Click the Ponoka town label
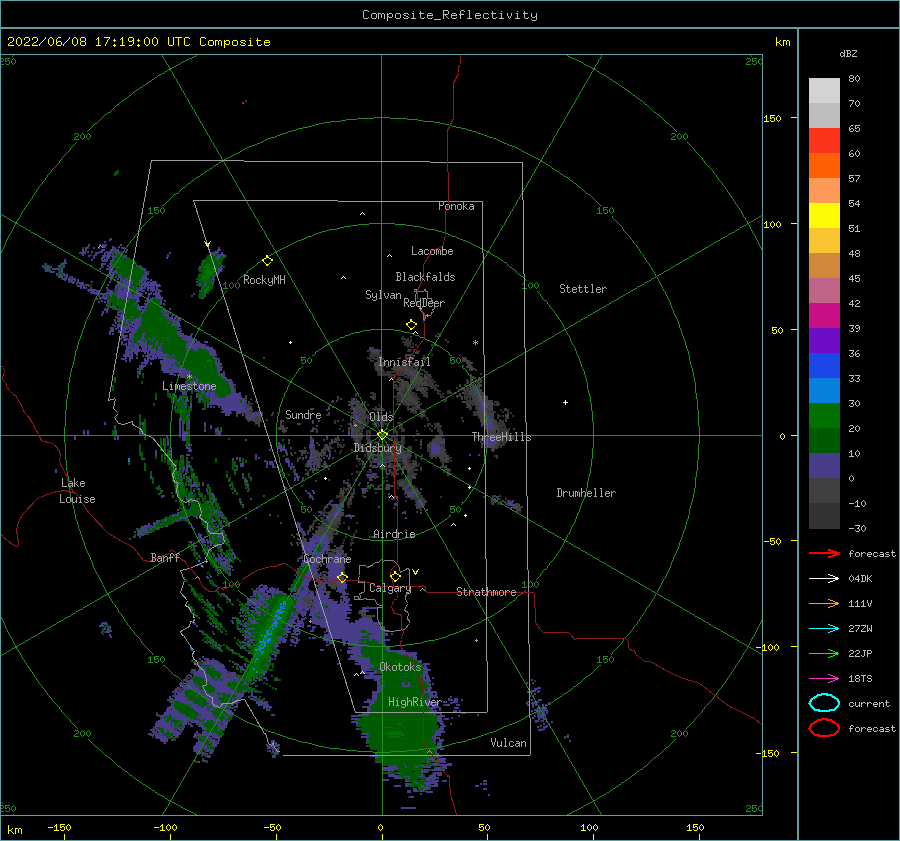The image size is (900, 841). (456, 206)
